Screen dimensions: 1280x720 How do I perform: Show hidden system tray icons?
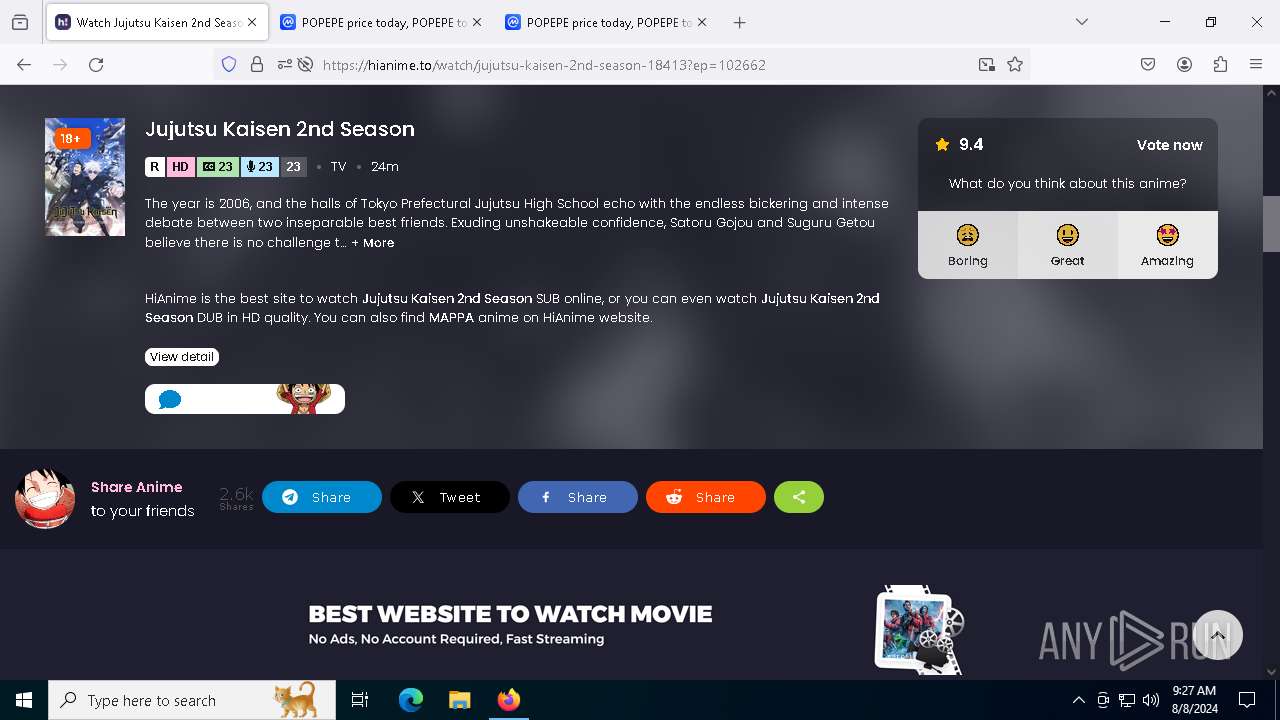coord(1078,700)
